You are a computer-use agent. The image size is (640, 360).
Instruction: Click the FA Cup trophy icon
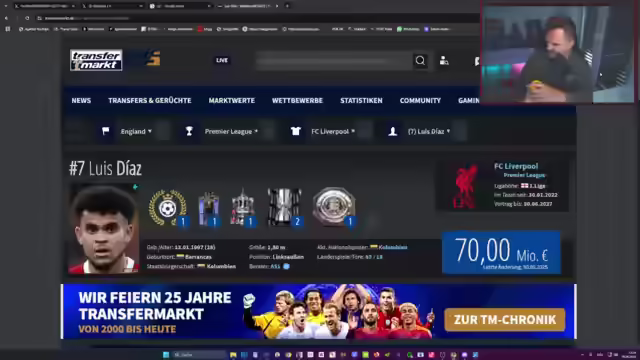[x=243, y=208]
